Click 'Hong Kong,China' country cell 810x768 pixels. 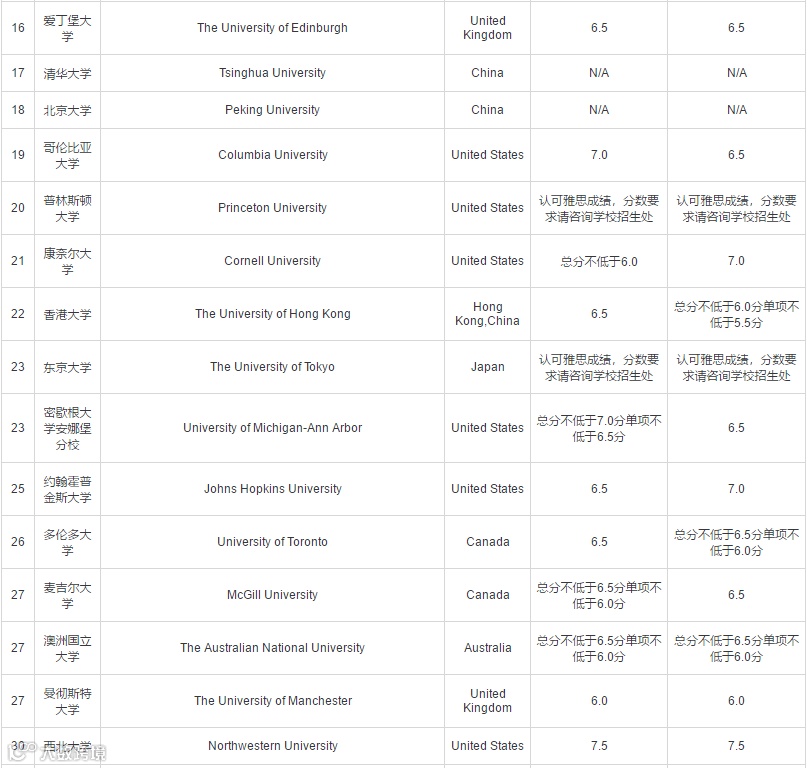pos(488,314)
